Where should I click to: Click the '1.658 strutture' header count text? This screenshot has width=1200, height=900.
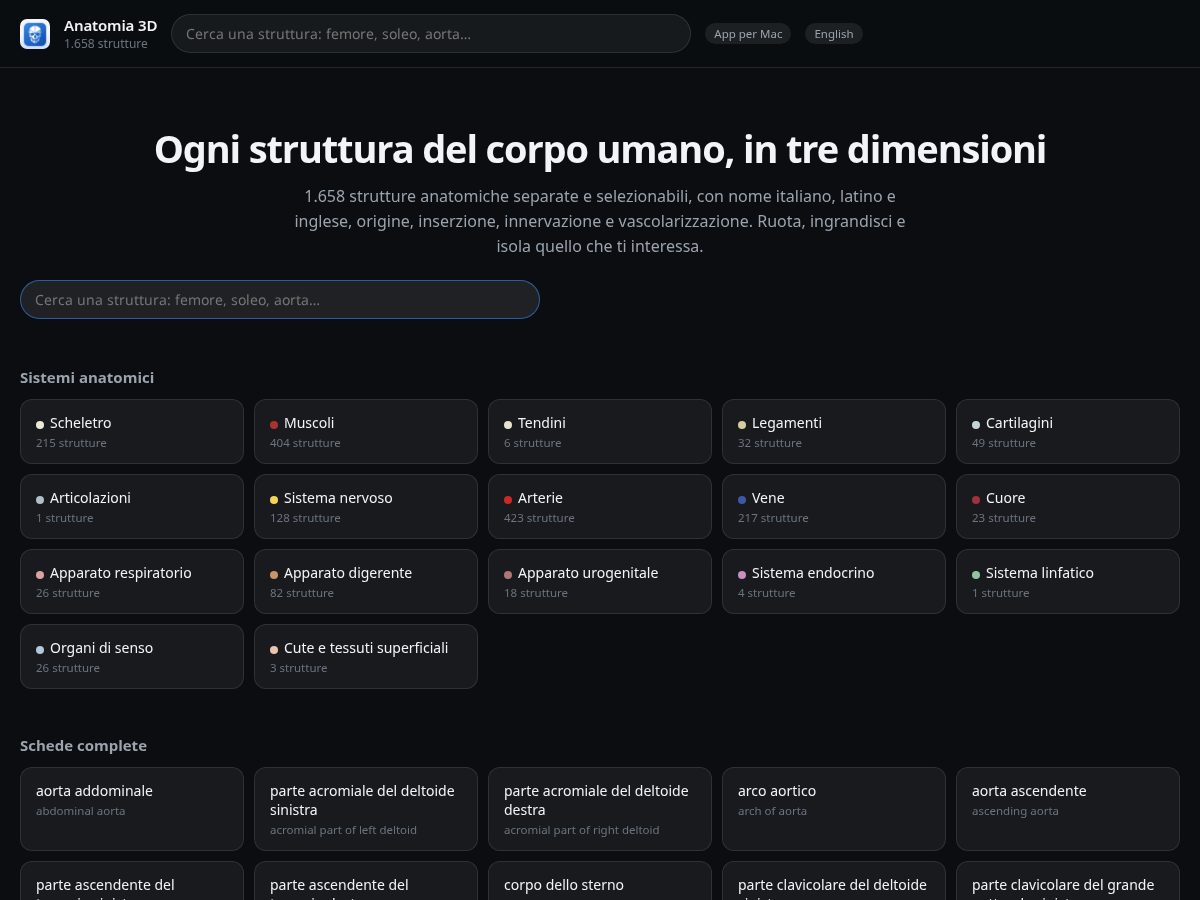106,44
